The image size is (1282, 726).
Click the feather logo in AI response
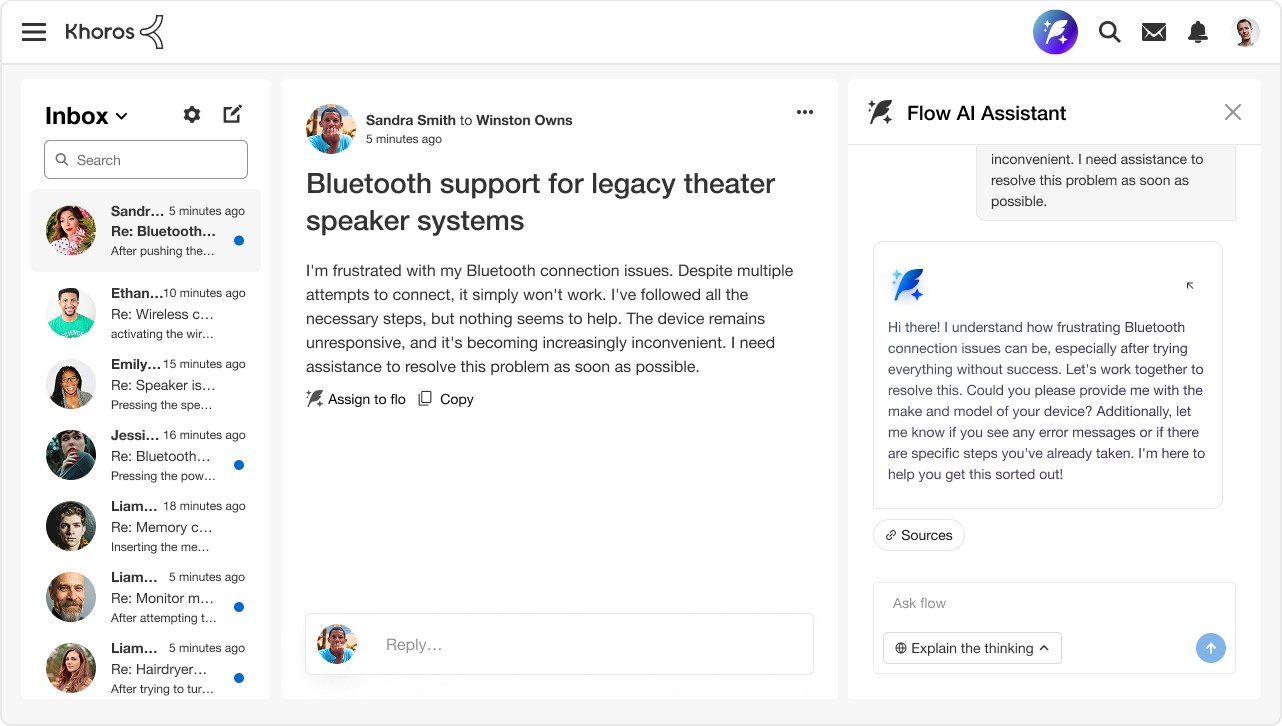907,286
